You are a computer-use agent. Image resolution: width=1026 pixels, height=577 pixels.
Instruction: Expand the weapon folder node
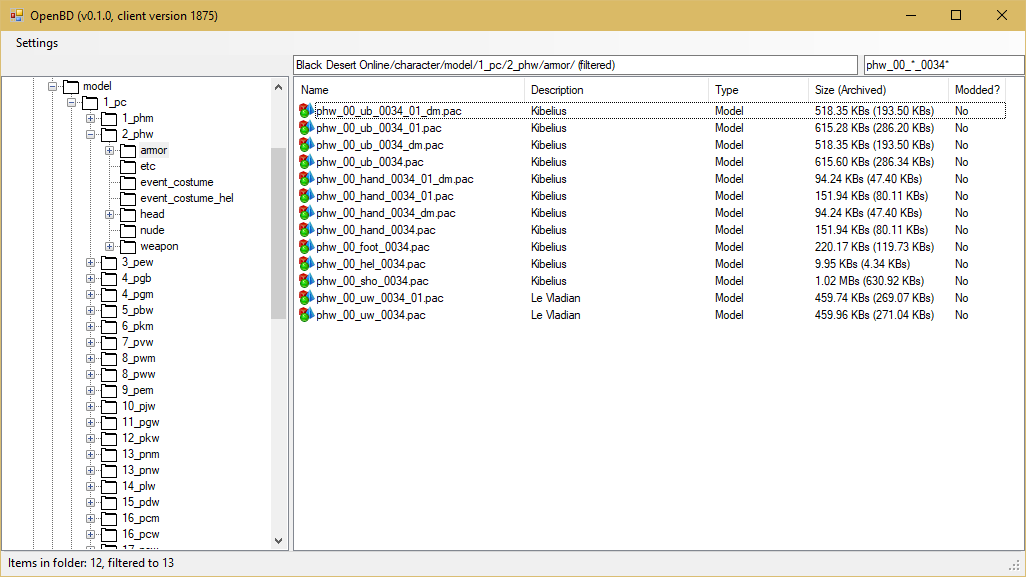tap(109, 246)
